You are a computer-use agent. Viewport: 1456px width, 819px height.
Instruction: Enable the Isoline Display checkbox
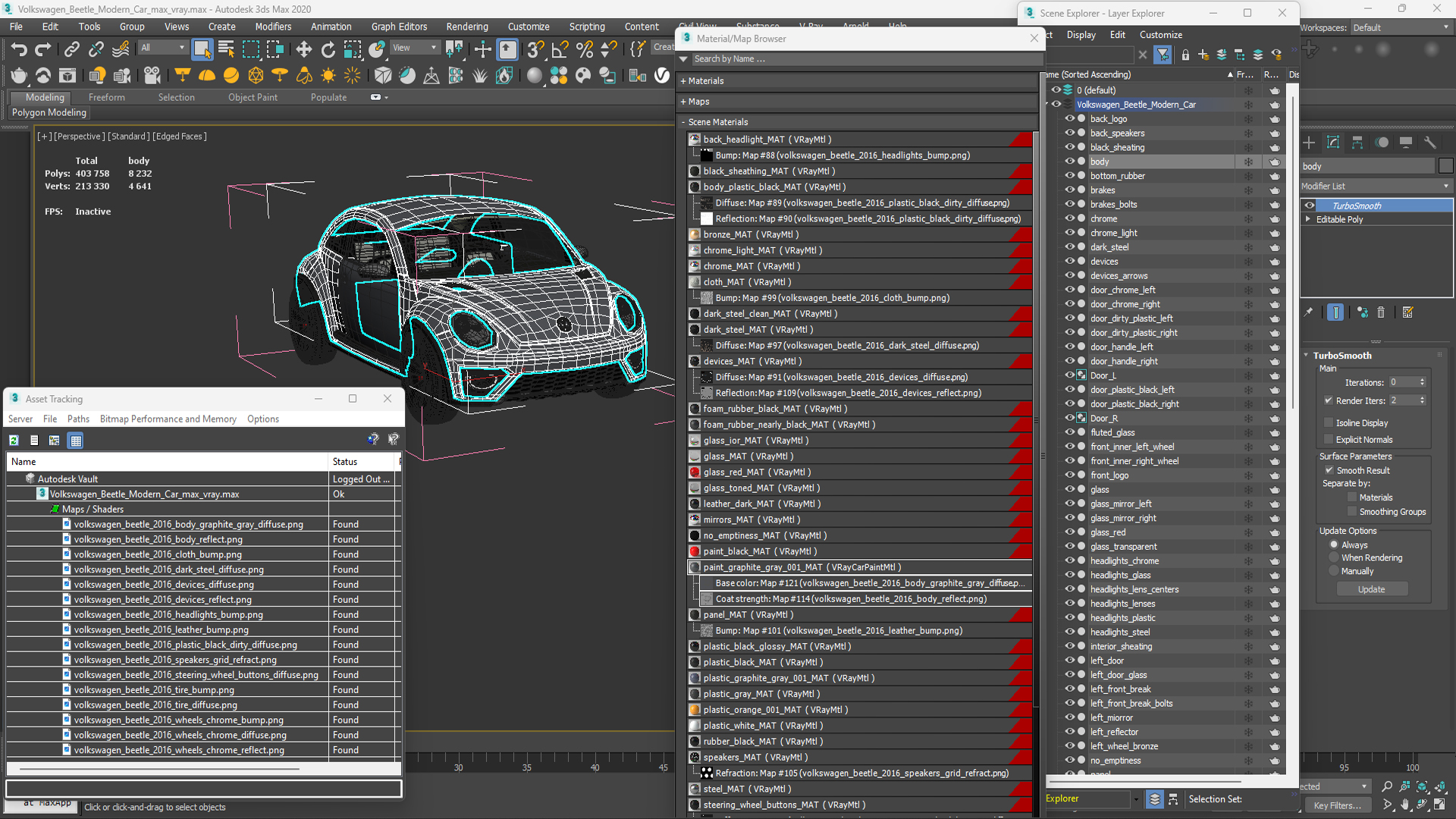(1329, 423)
